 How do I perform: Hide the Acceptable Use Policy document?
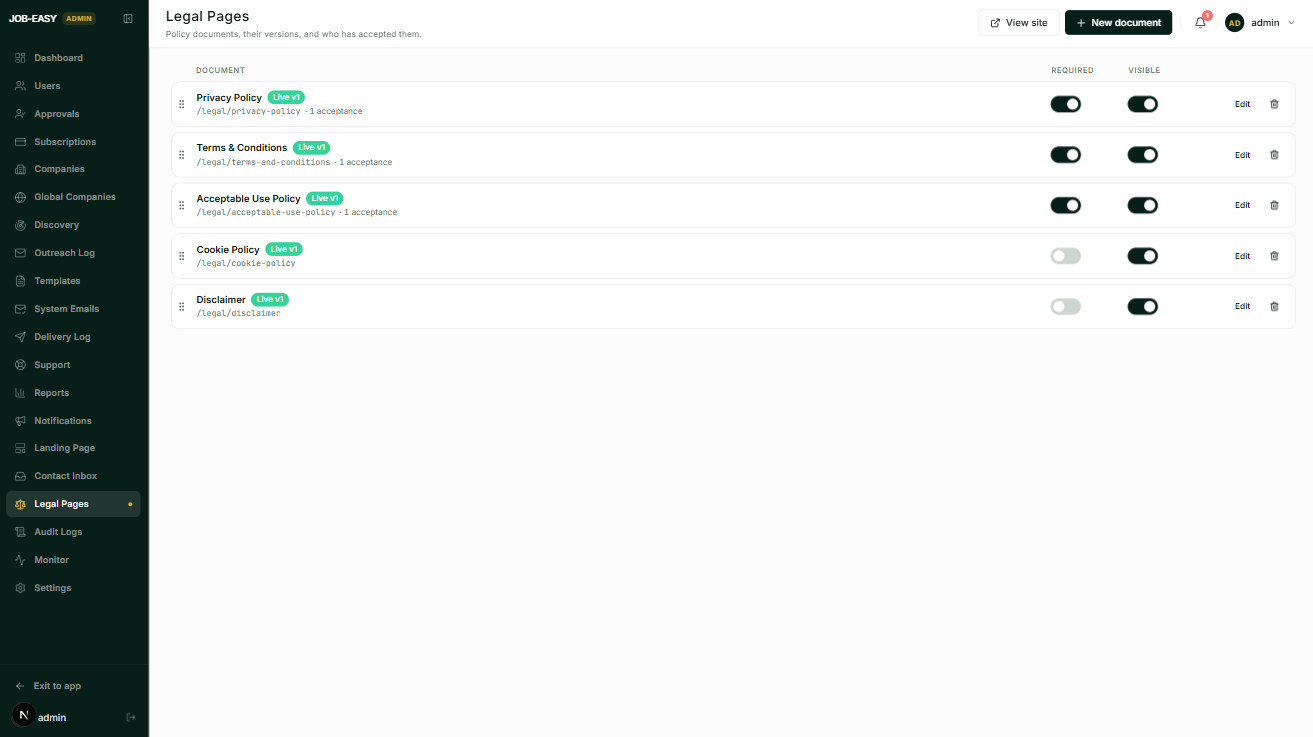pyautogui.click(x=1142, y=205)
